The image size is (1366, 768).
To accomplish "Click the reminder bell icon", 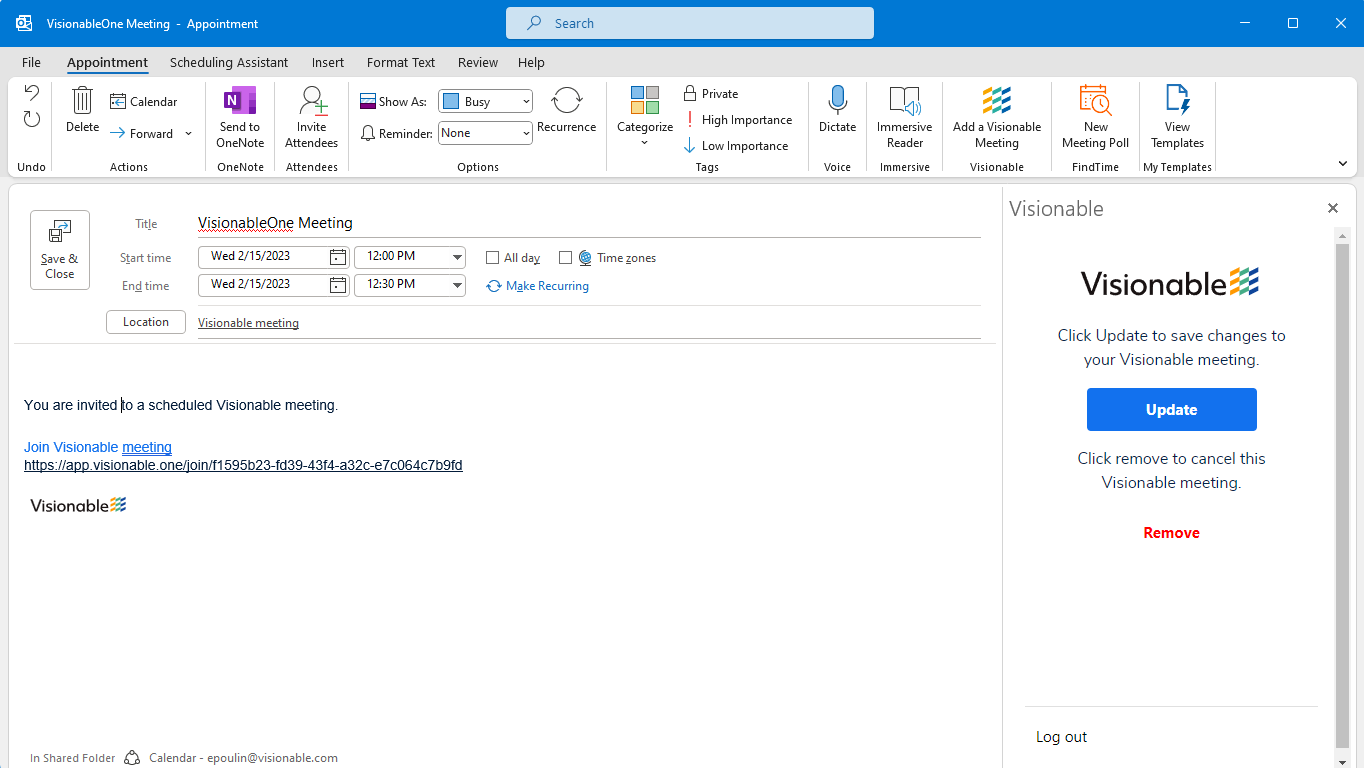I will [x=368, y=133].
